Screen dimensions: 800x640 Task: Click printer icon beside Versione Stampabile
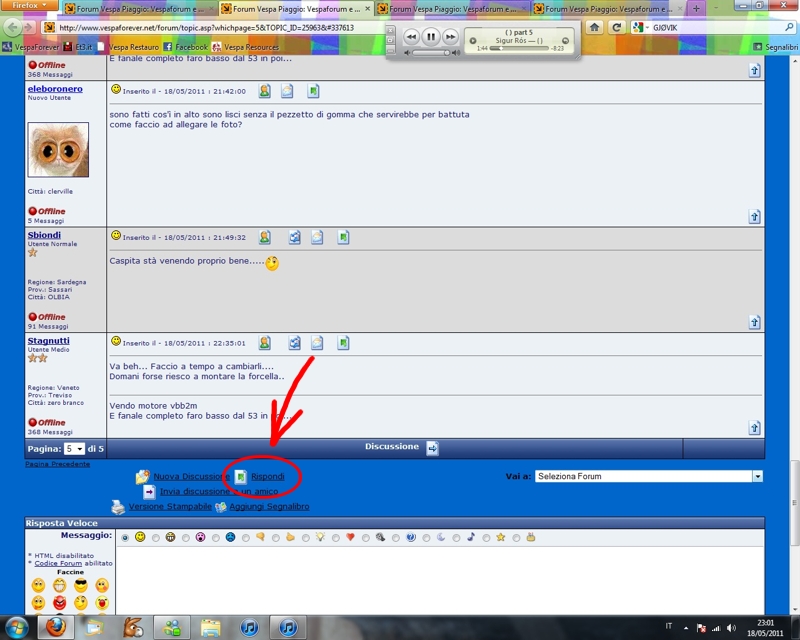coord(118,507)
